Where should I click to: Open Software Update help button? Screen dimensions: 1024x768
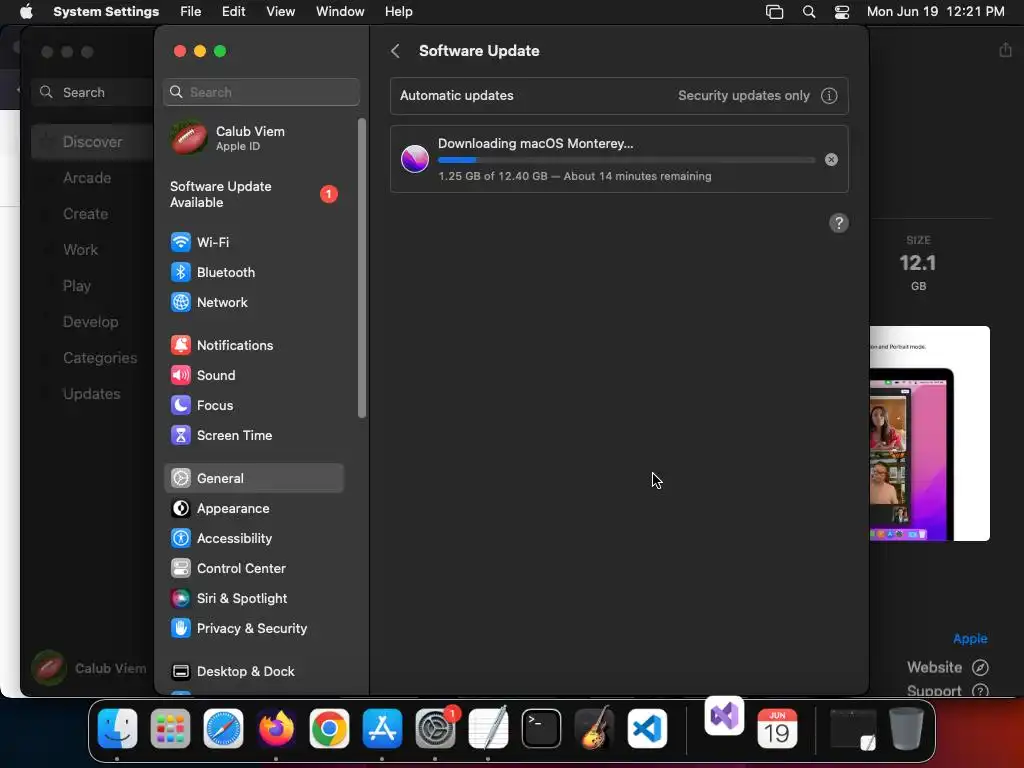click(839, 223)
